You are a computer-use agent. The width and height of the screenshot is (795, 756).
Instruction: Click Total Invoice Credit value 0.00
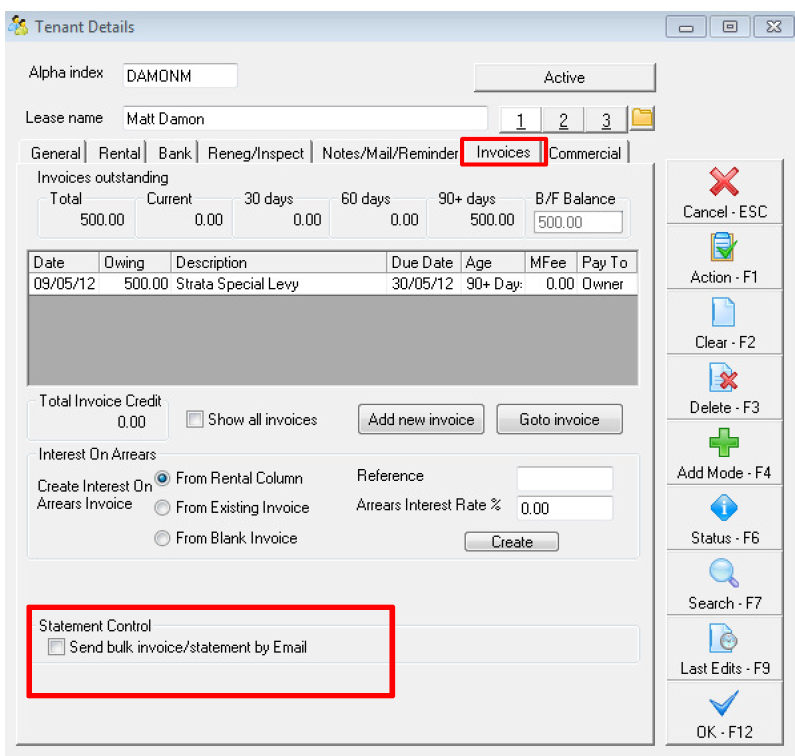131,422
